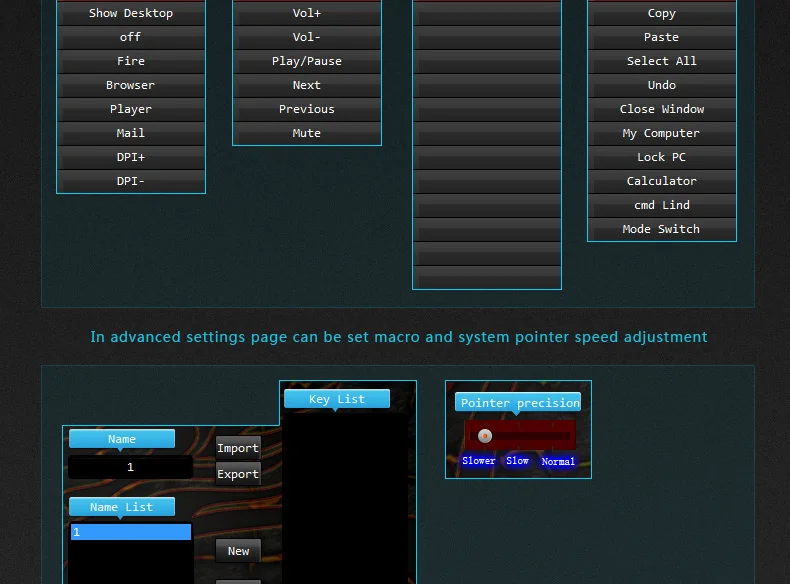Pick the Browser entry

(131, 85)
